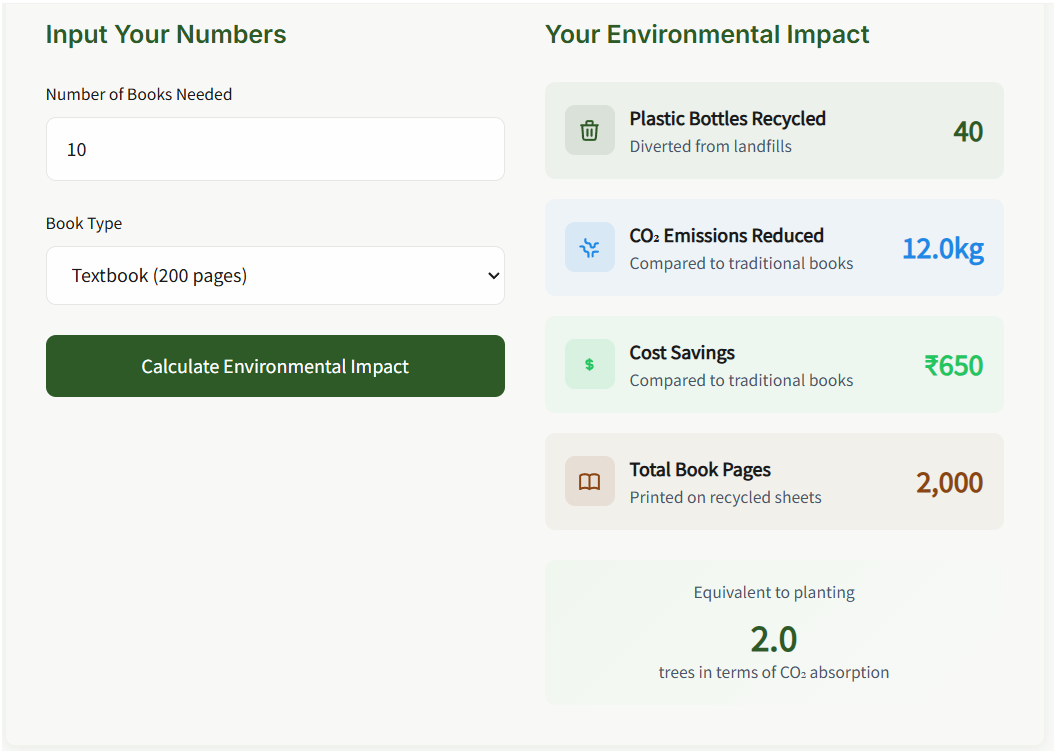Click the Your Environmental Impact heading
Screen dimensions: 1056x753
coord(707,35)
